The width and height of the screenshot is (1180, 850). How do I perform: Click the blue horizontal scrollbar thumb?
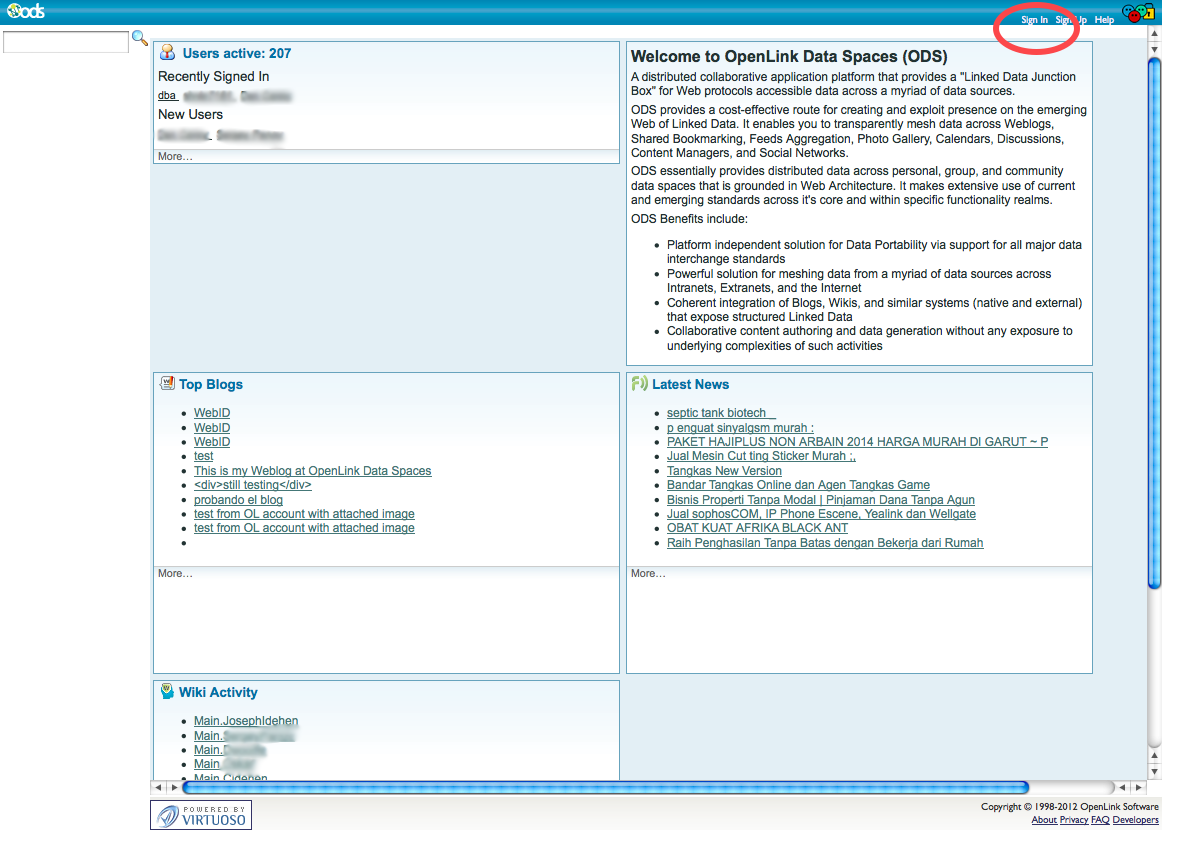click(x=605, y=788)
